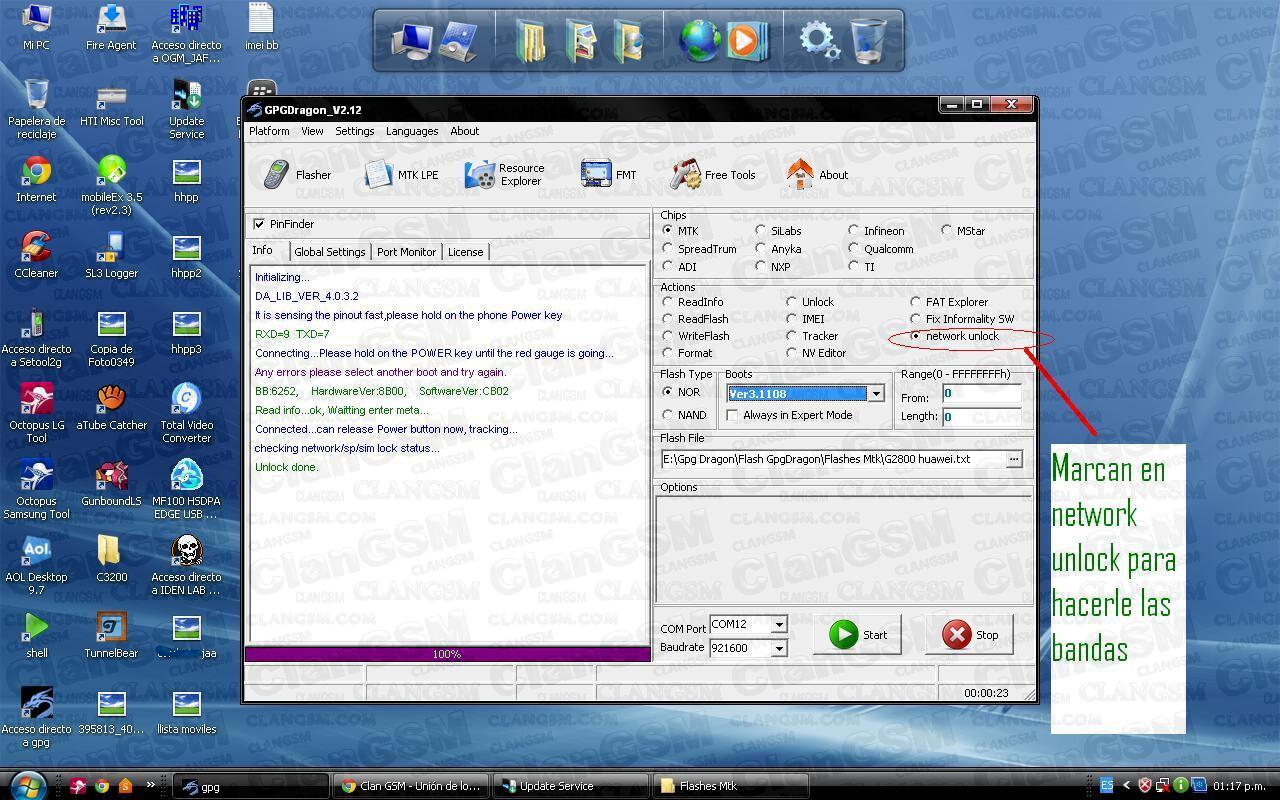Click the Range Length input field
The height and width of the screenshot is (800, 1280).
click(981, 417)
